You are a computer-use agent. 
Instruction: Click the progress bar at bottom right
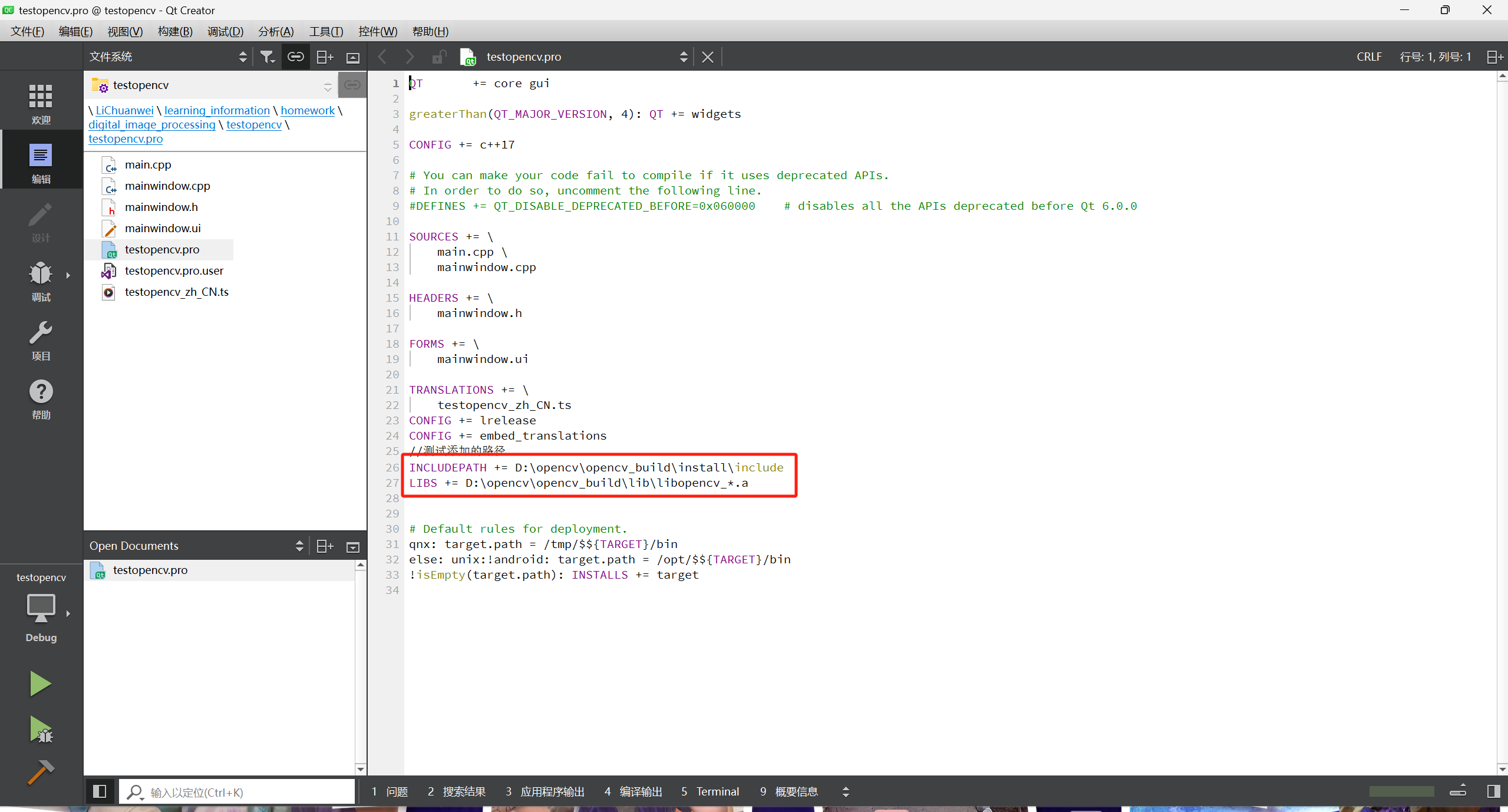coord(1401,791)
